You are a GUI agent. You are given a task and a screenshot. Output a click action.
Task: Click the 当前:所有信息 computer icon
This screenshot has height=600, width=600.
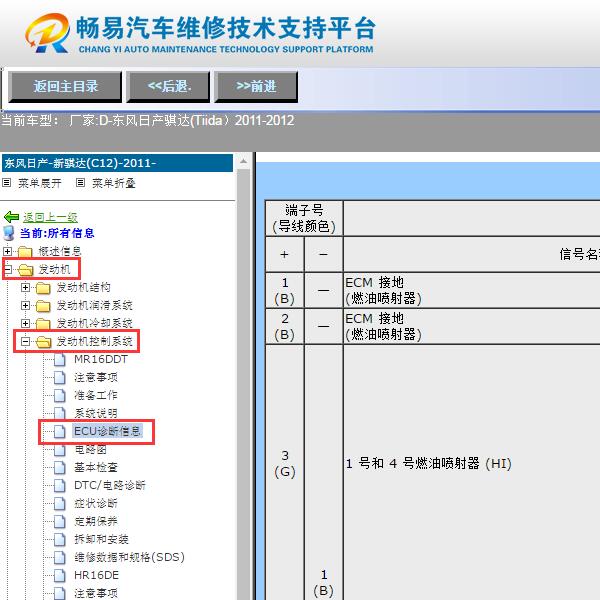[8, 233]
